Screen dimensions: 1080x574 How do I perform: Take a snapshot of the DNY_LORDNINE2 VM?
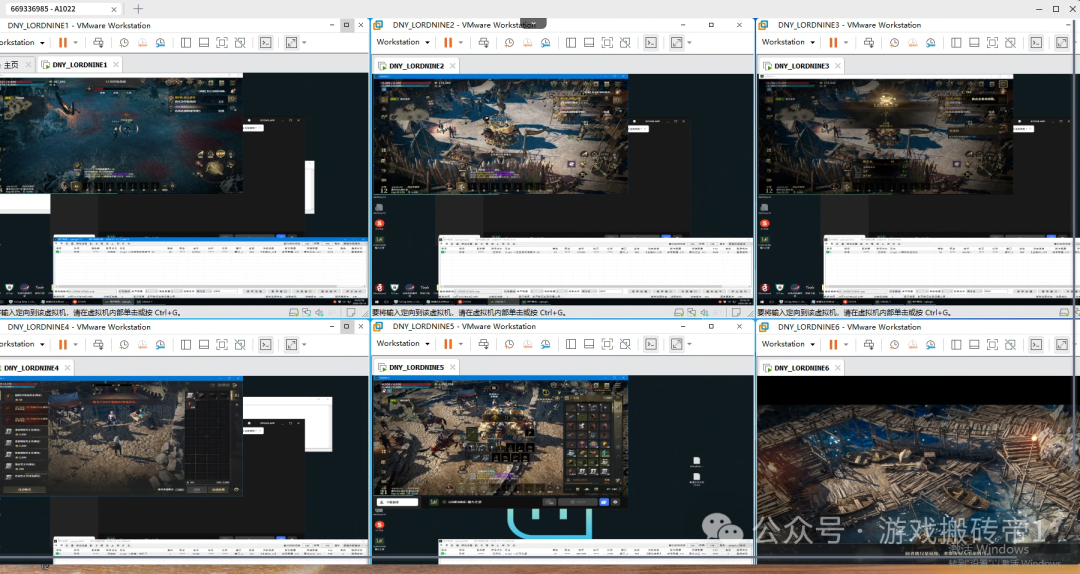click(509, 43)
